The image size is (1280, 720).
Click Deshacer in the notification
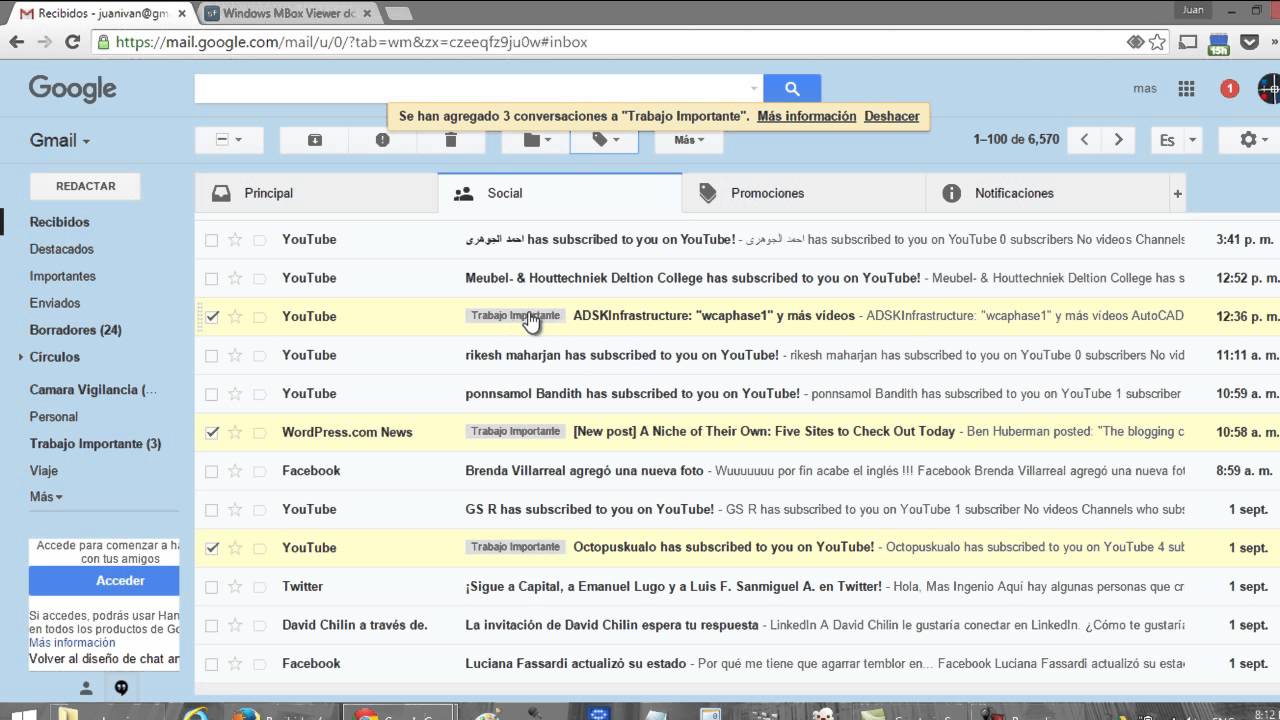click(892, 116)
